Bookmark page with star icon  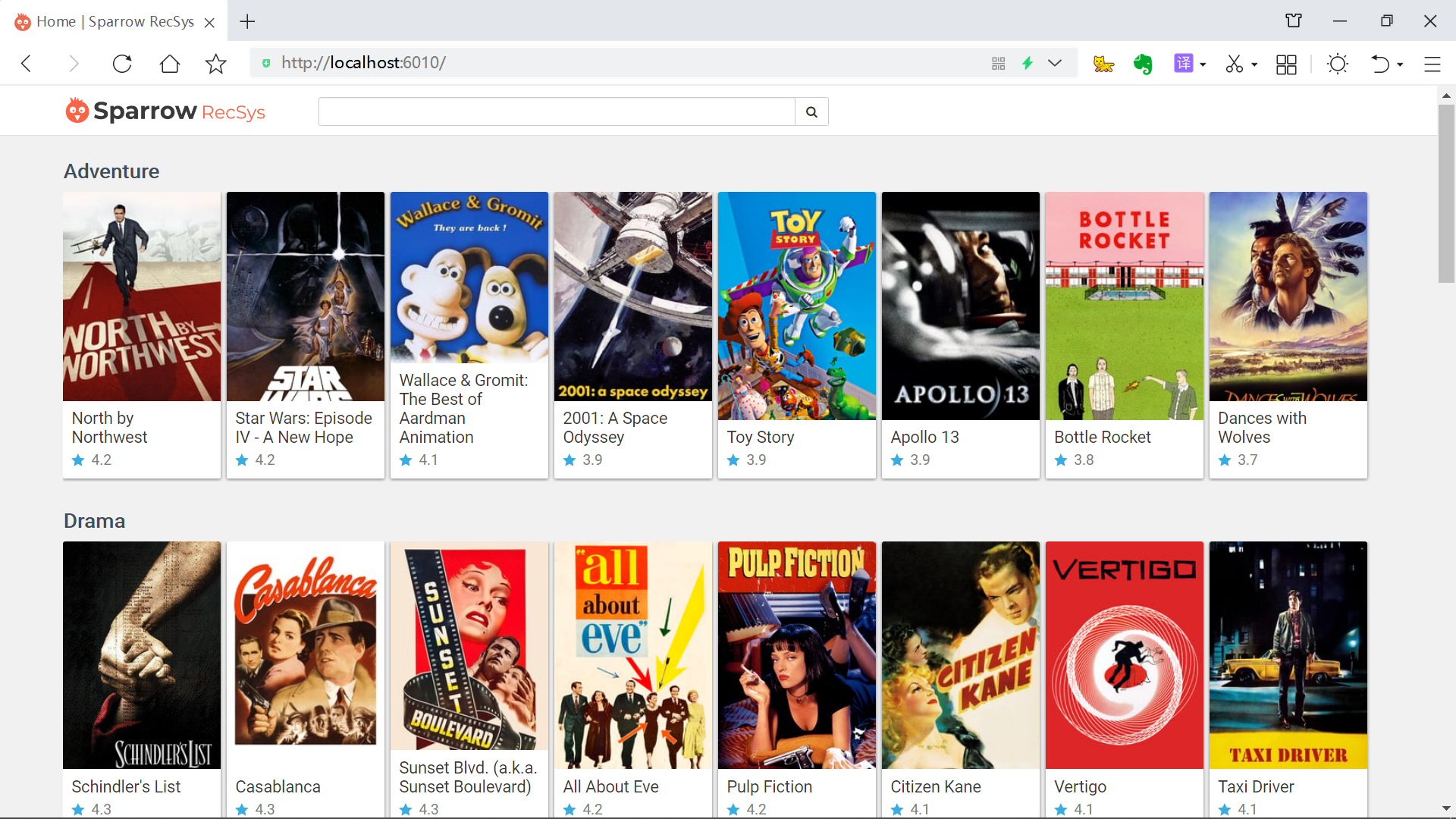pyautogui.click(x=216, y=64)
